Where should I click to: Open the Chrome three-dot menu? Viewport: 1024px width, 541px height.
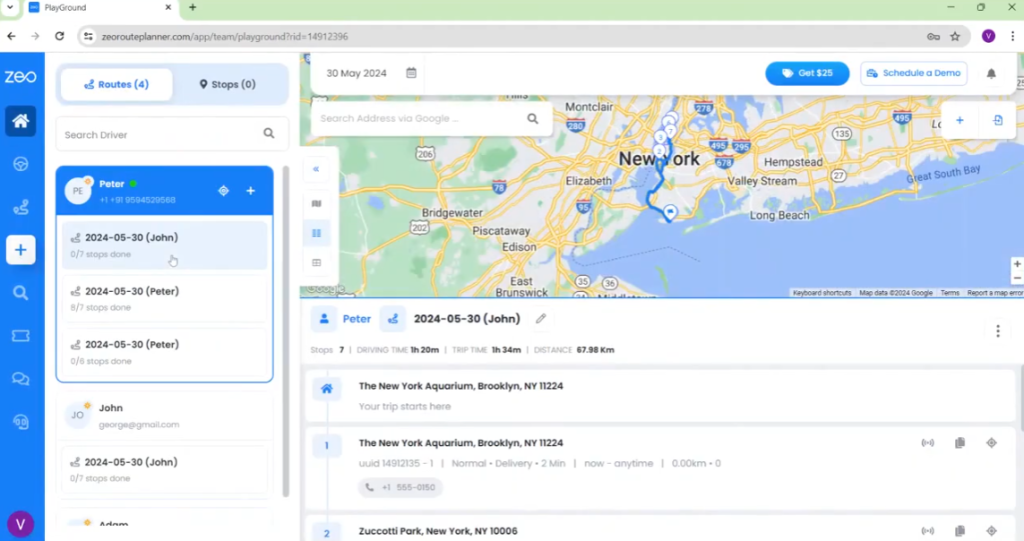pyautogui.click(x=1012, y=37)
